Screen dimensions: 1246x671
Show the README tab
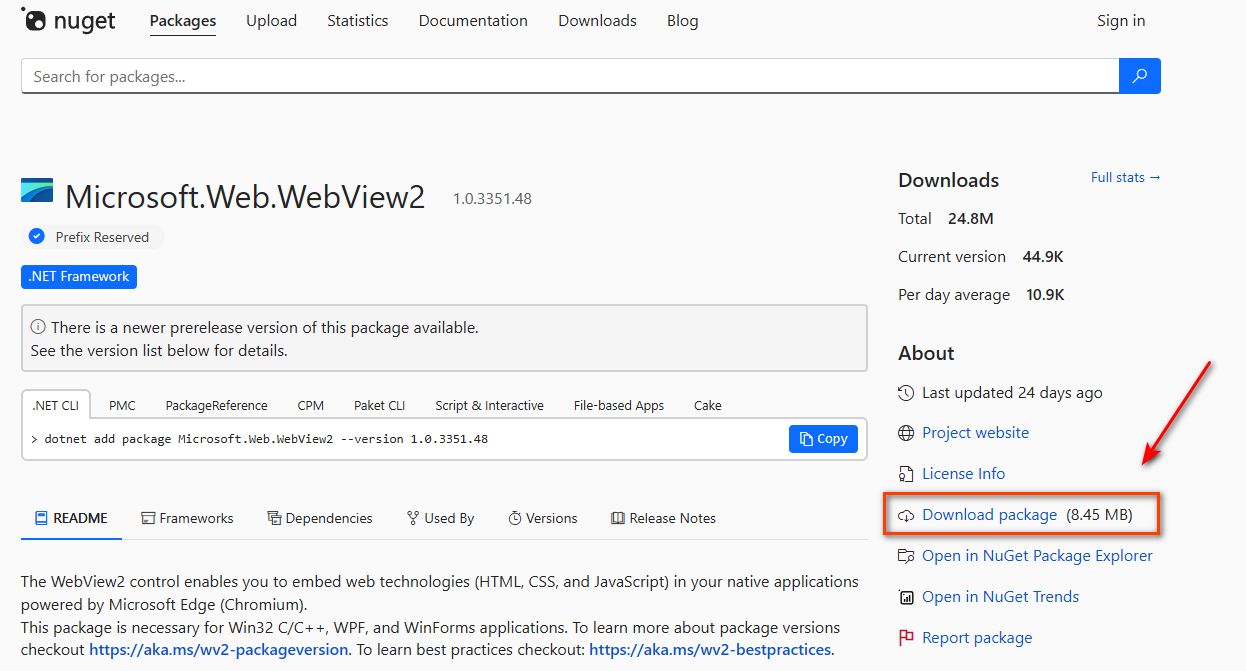click(71, 518)
